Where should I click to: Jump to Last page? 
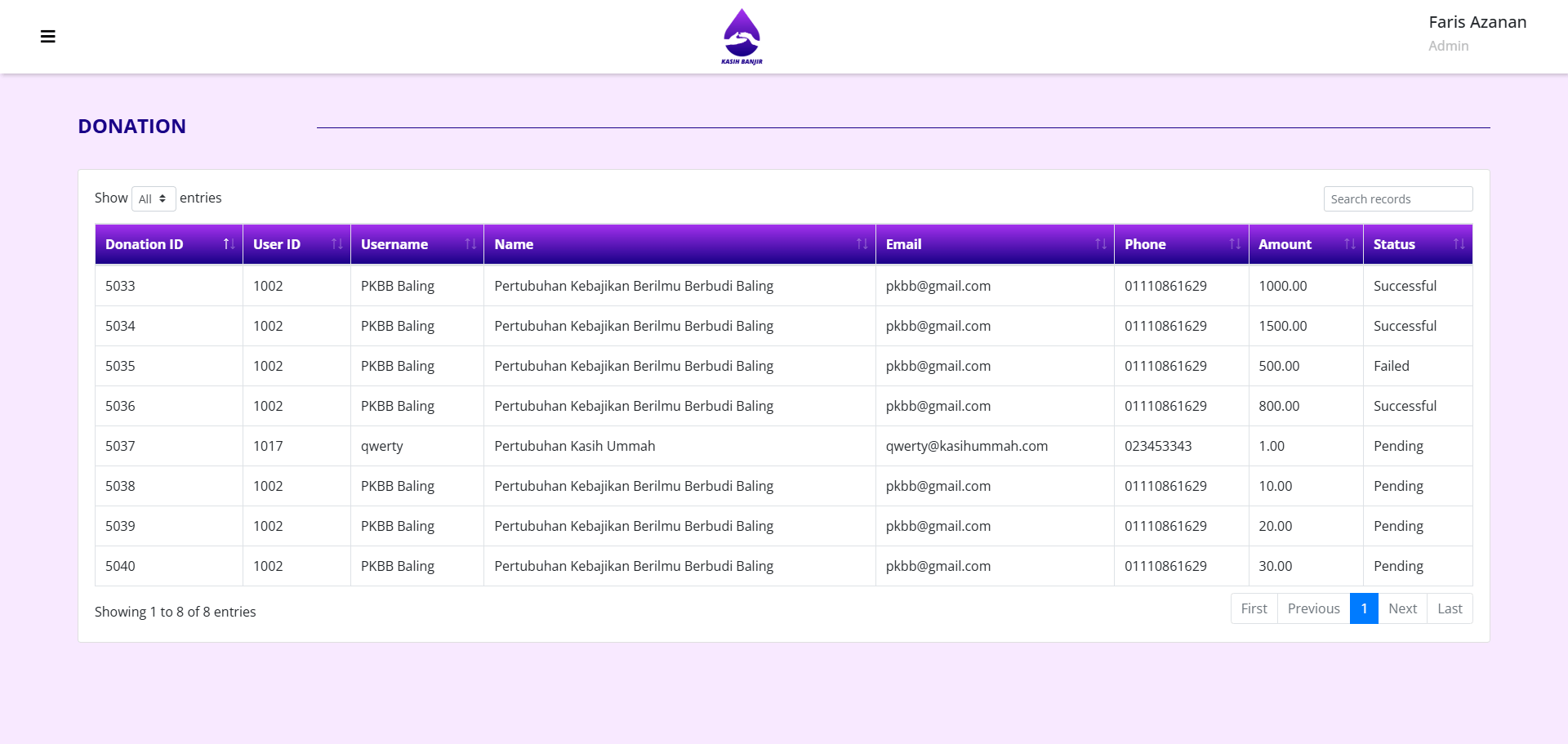(x=1450, y=608)
